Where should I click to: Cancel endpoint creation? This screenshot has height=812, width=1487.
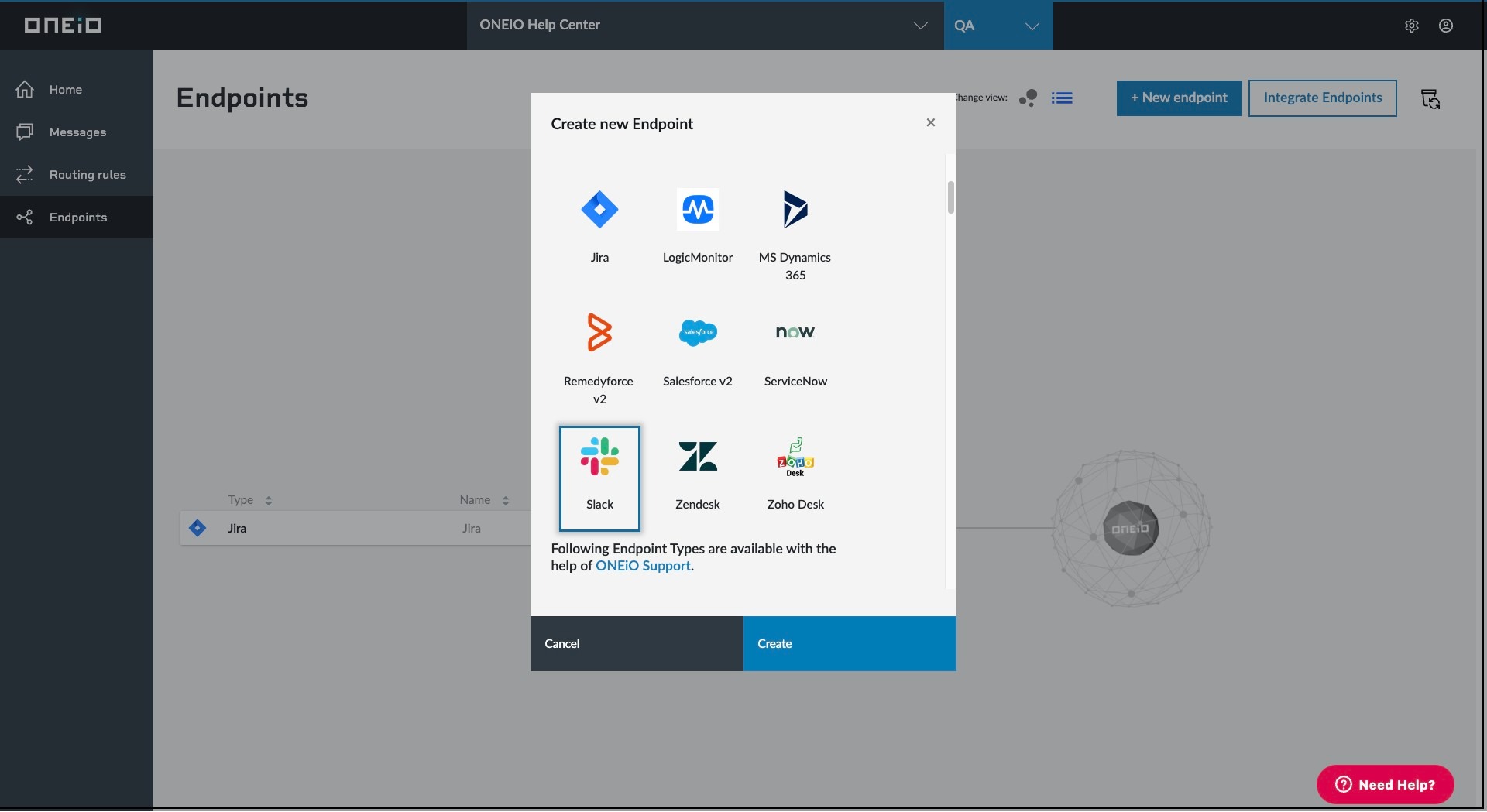pyautogui.click(x=637, y=643)
